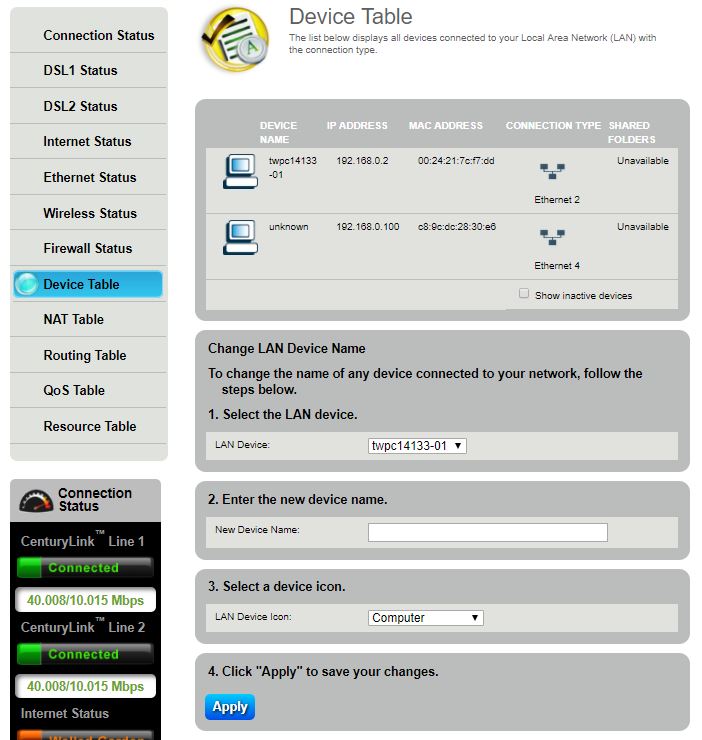Open the LAN Device Icon dropdown
This screenshot has width=702, height=740.
pyautogui.click(x=425, y=618)
